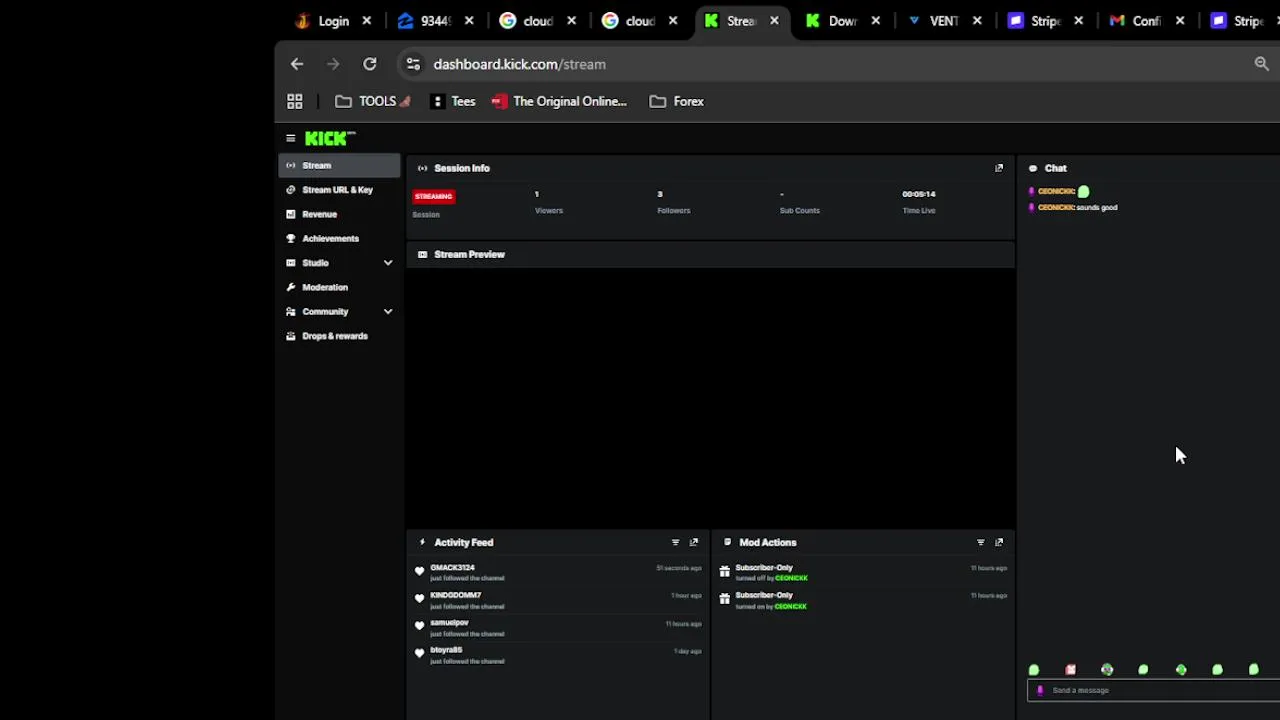Open the Achievements section

pos(339,238)
